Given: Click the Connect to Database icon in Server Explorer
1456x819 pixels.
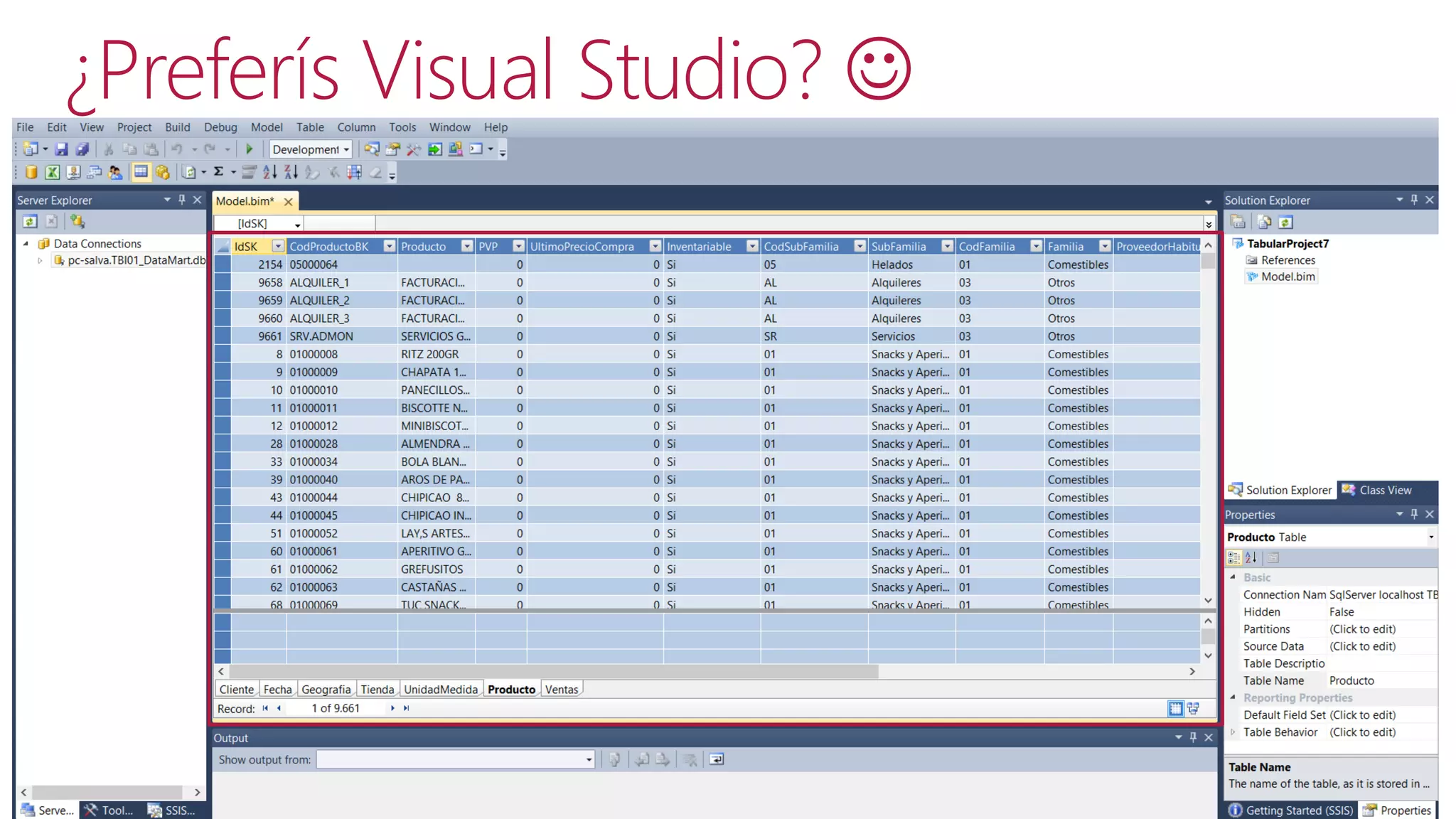Looking at the screenshot, I should (77, 222).
